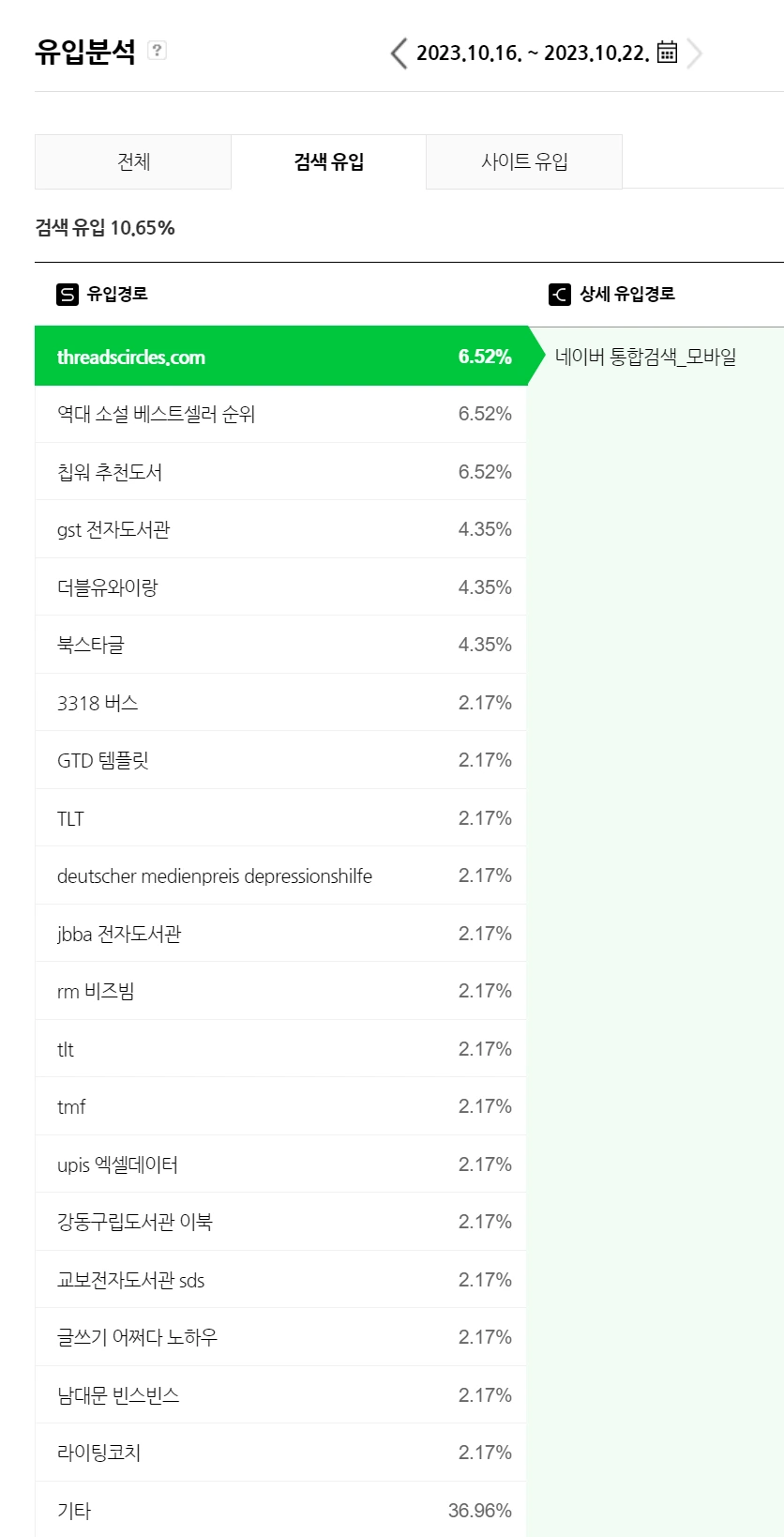This screenshot has width=784, height=1537.
Task: Expand the 기타 row at bottom
Action: 280,1510
